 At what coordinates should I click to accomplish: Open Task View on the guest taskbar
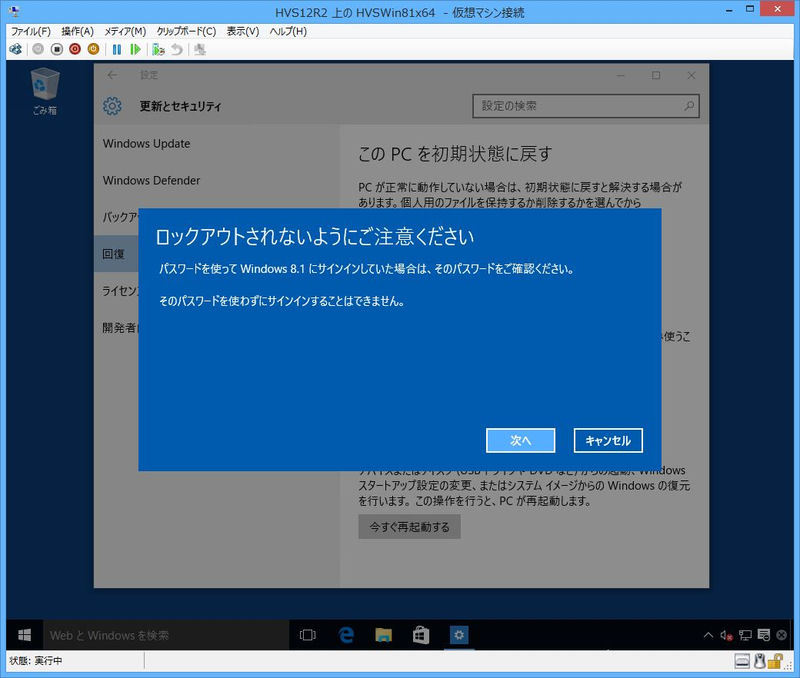(308, 635)
